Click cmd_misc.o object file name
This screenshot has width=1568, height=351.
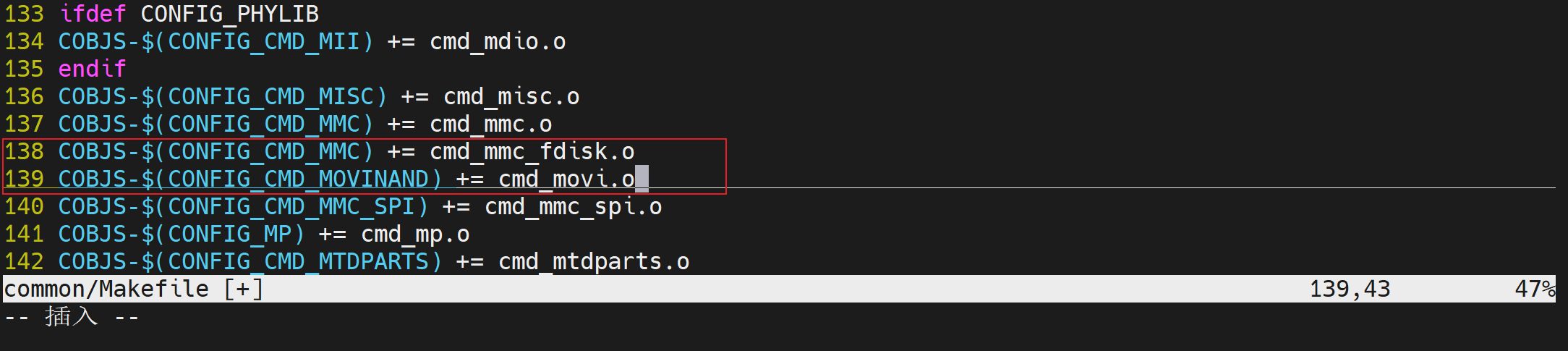point(512,96)
